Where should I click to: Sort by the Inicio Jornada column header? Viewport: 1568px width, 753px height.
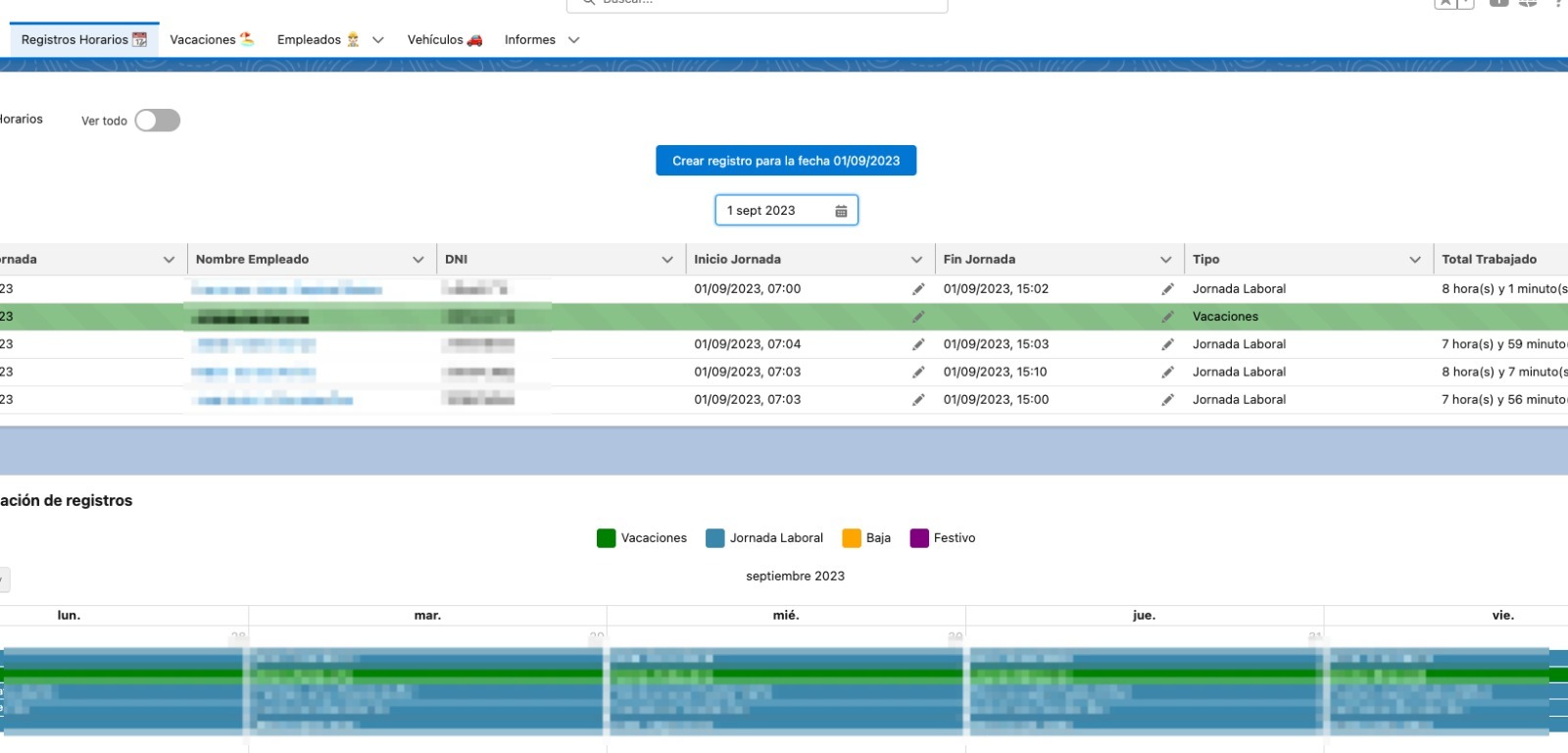(x=737, y=260)
